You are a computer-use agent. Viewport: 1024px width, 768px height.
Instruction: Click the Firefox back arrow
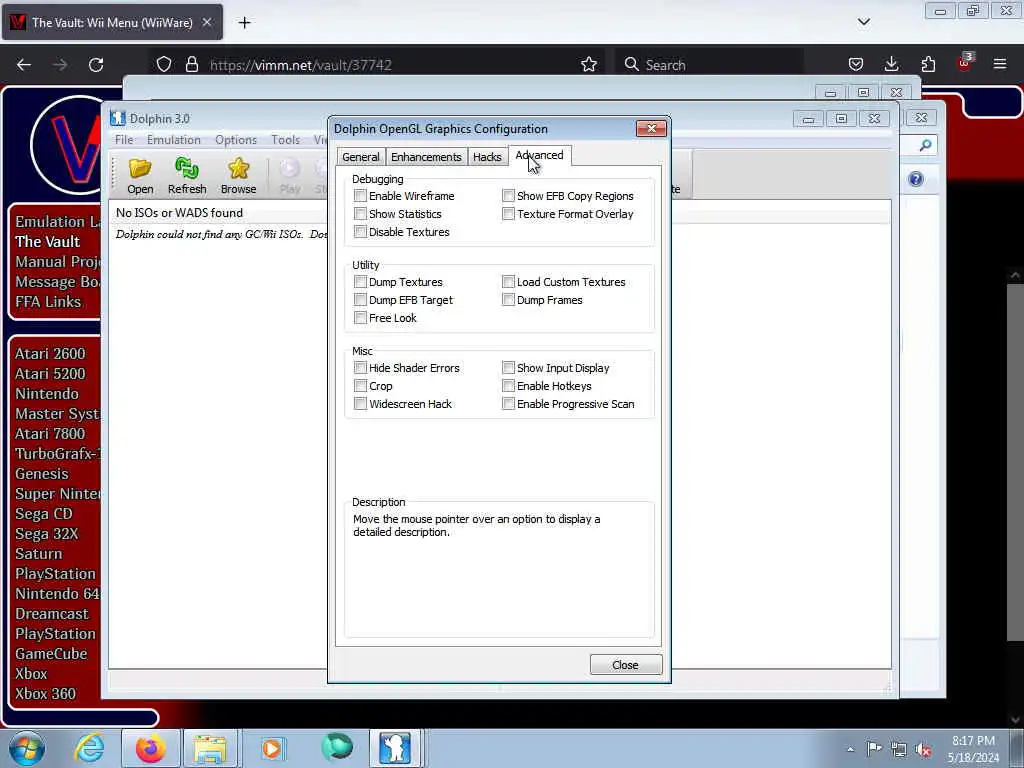coord(24,65)
